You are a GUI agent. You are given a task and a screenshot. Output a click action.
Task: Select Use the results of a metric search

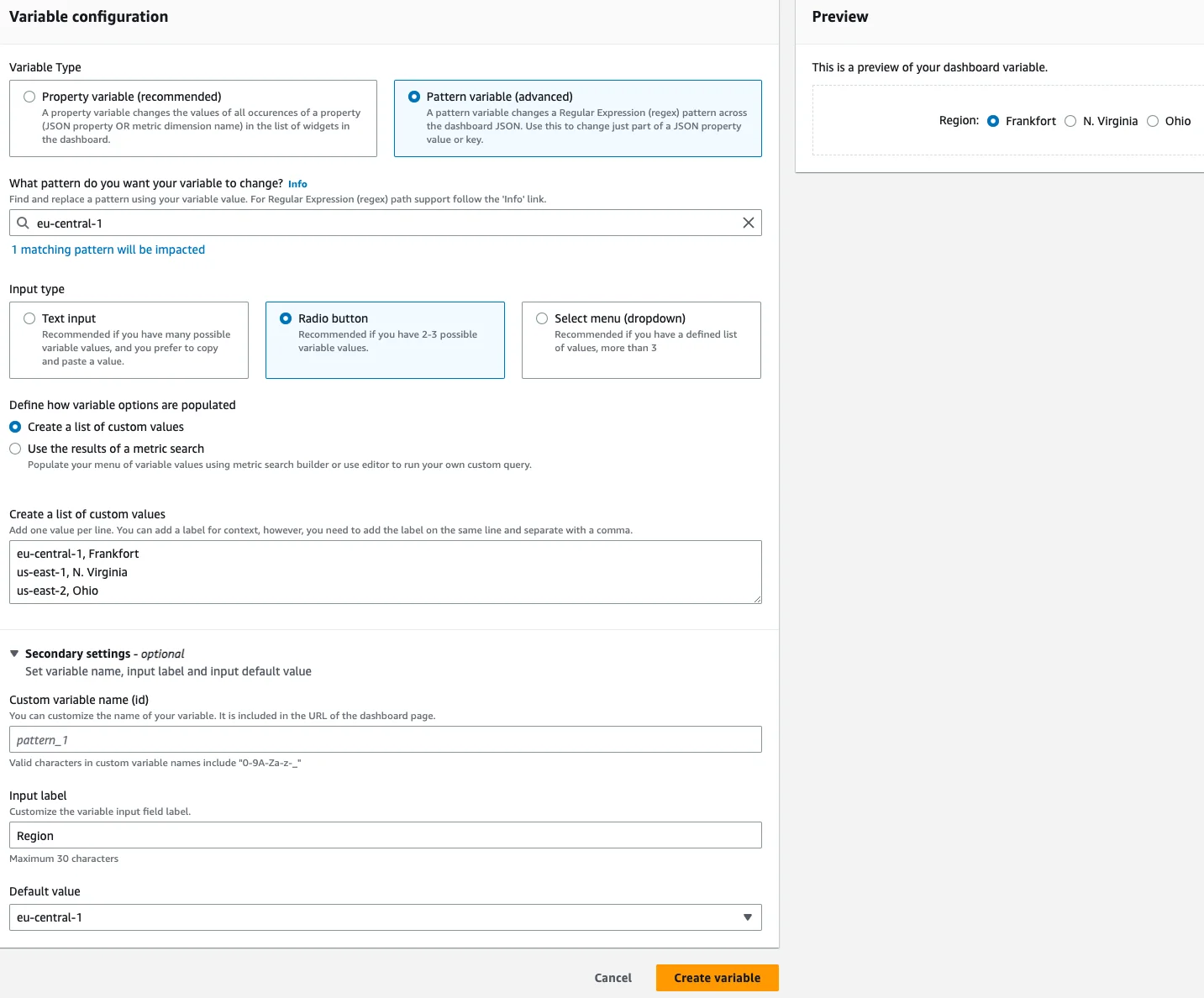(15, 449)
